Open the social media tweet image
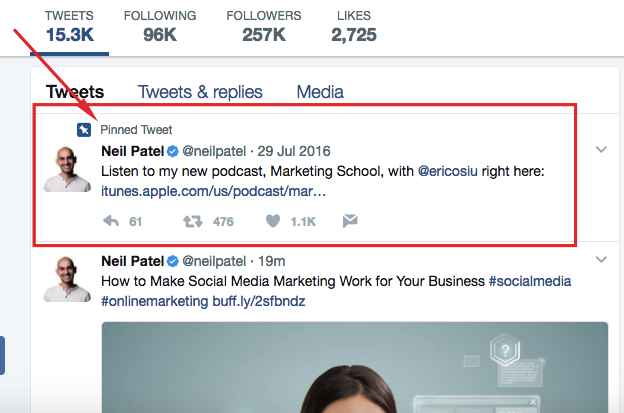The image size is (624, 413). pos(355,368)
